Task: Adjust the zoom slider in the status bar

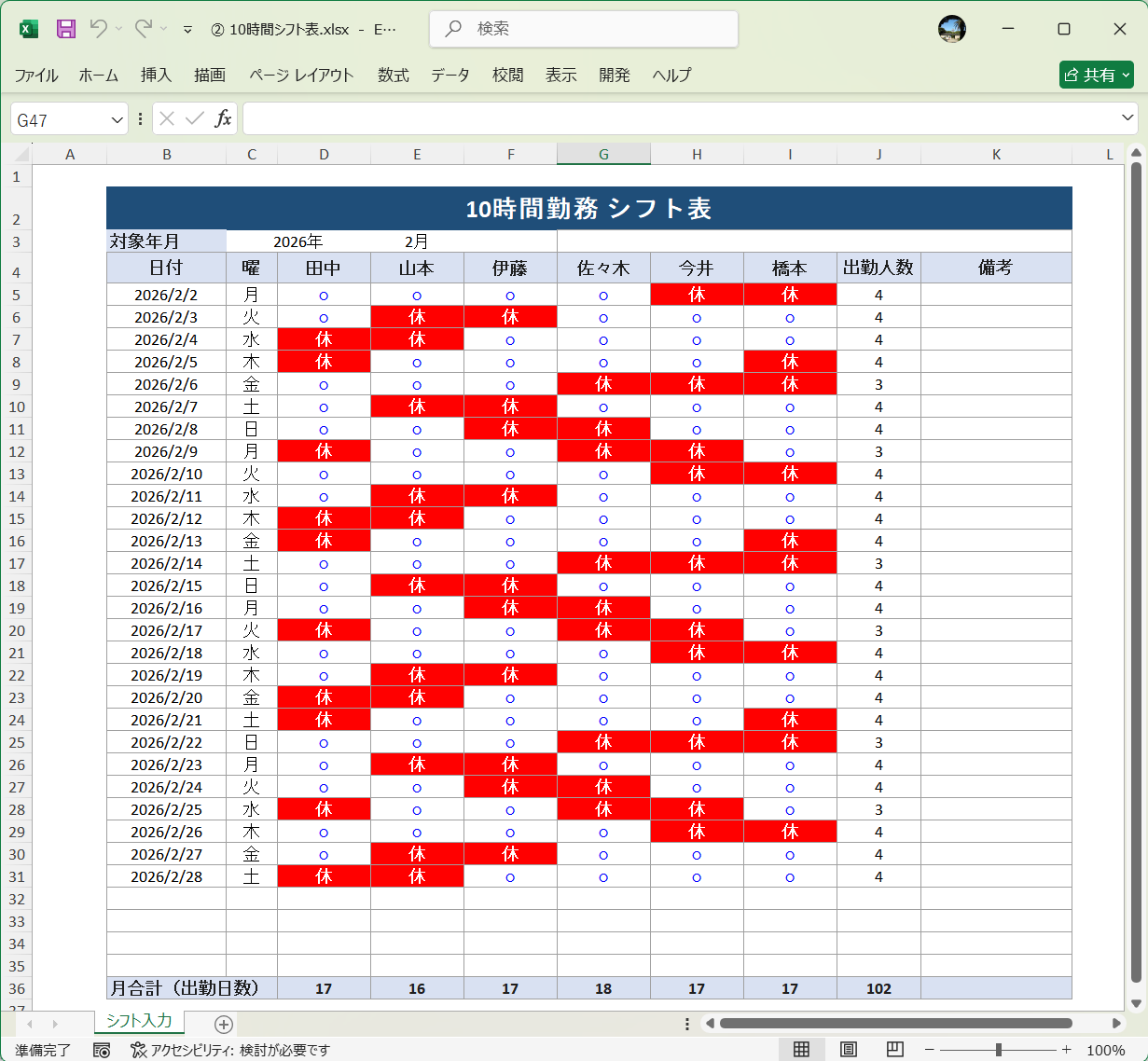Action: tap(998, 1048)
